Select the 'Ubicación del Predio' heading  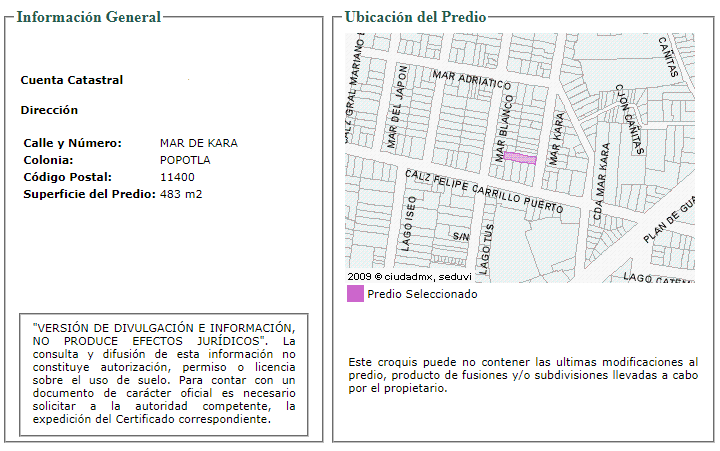415,17
